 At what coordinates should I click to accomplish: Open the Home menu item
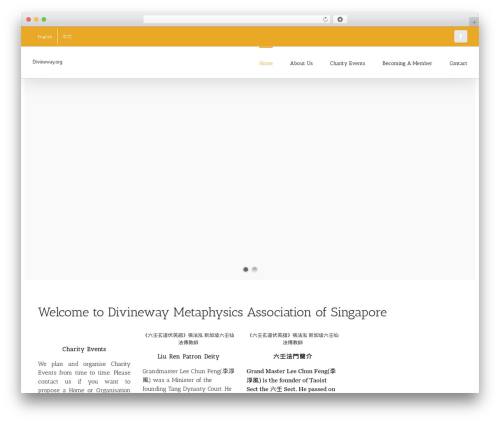pyautogui.click(x=266, y=63)
